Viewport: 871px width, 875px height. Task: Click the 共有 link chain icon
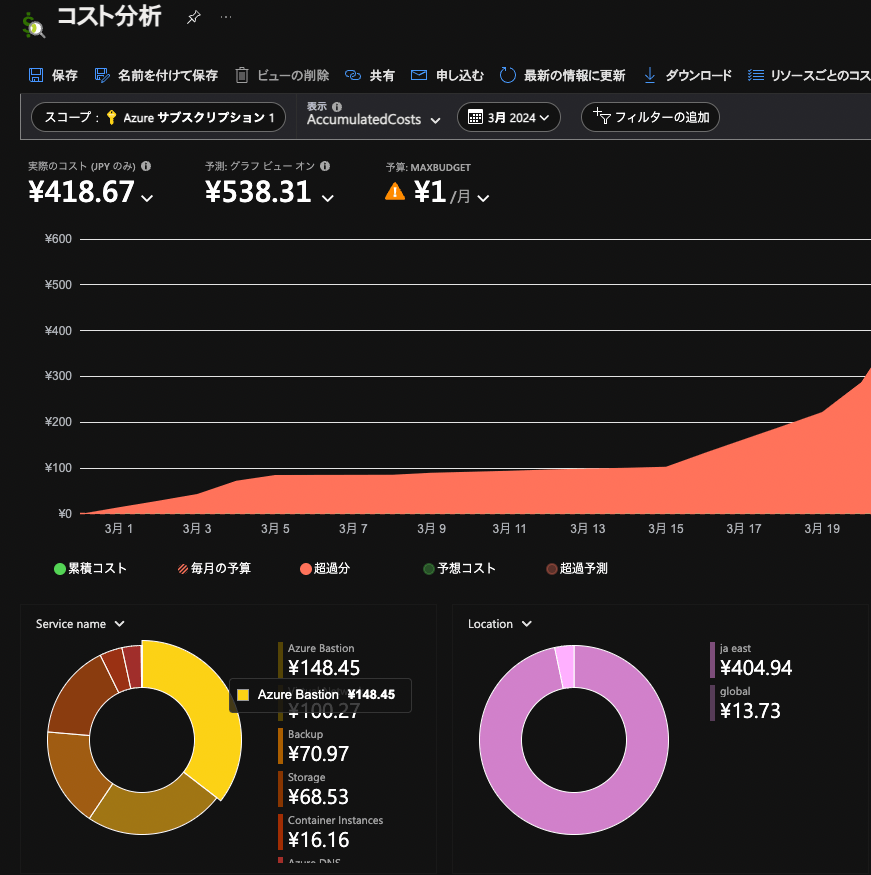coord(353,75)
